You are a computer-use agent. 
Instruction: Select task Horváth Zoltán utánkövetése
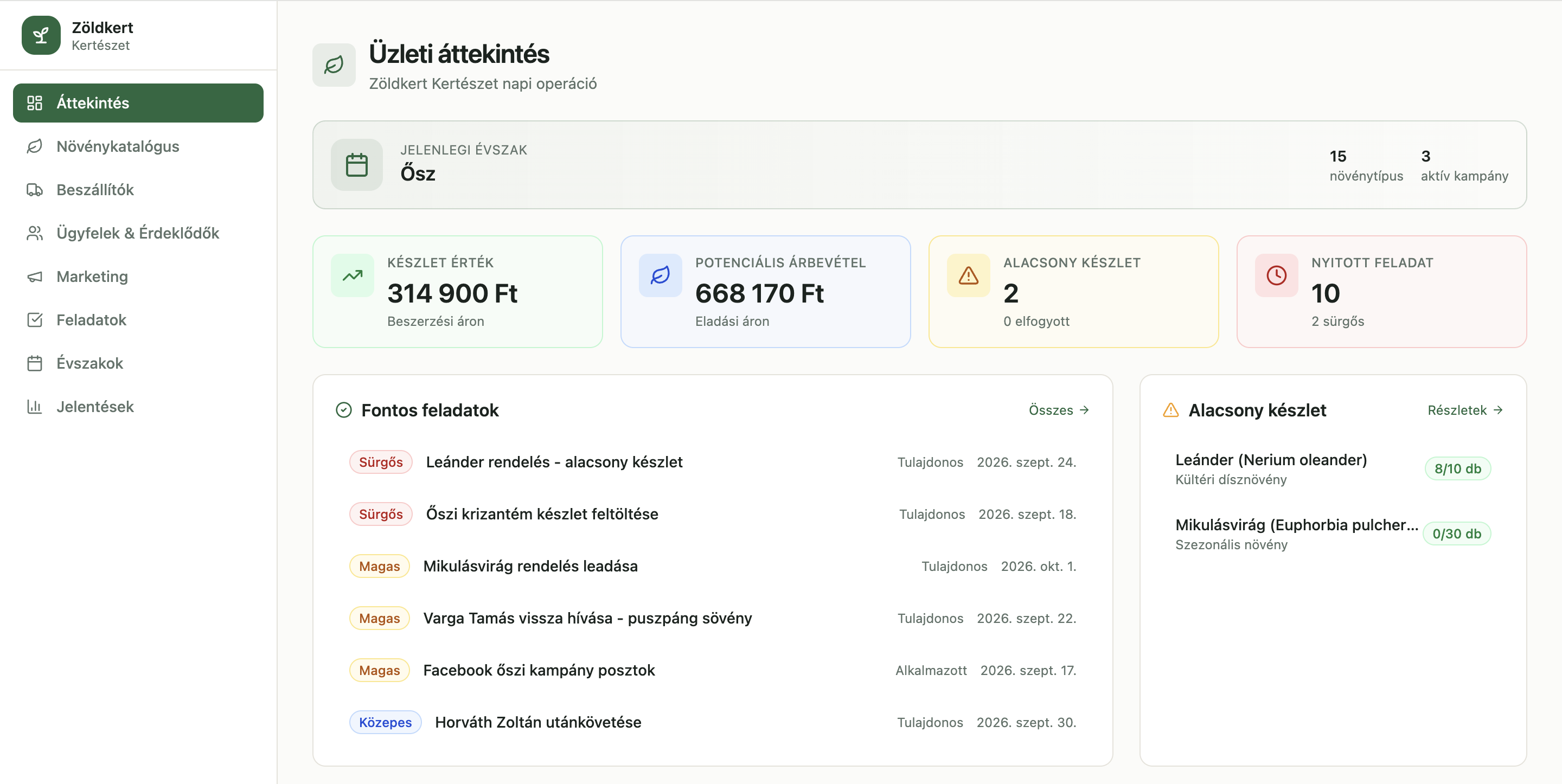coord(713,723)
